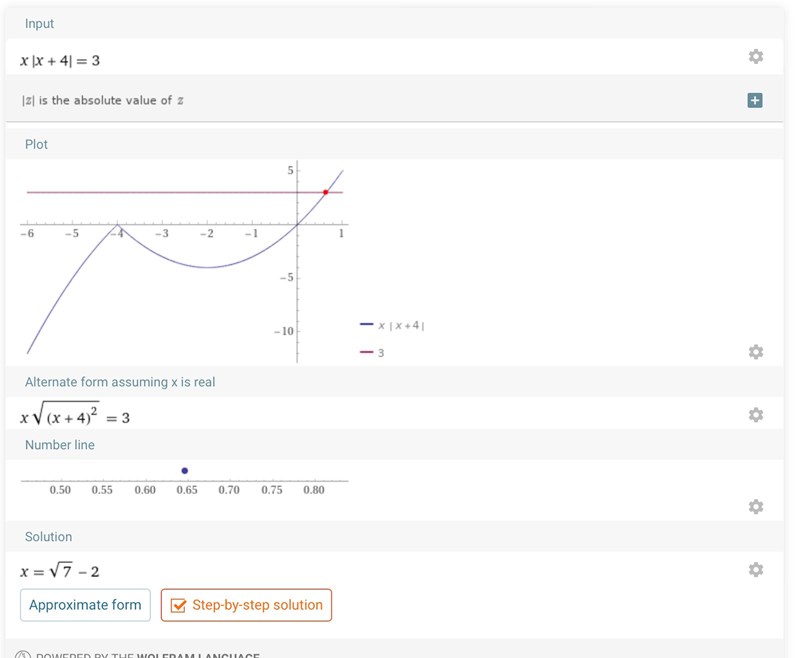
Task: Select the solution x = √7 − 2
Action: [x=60, y=571]
